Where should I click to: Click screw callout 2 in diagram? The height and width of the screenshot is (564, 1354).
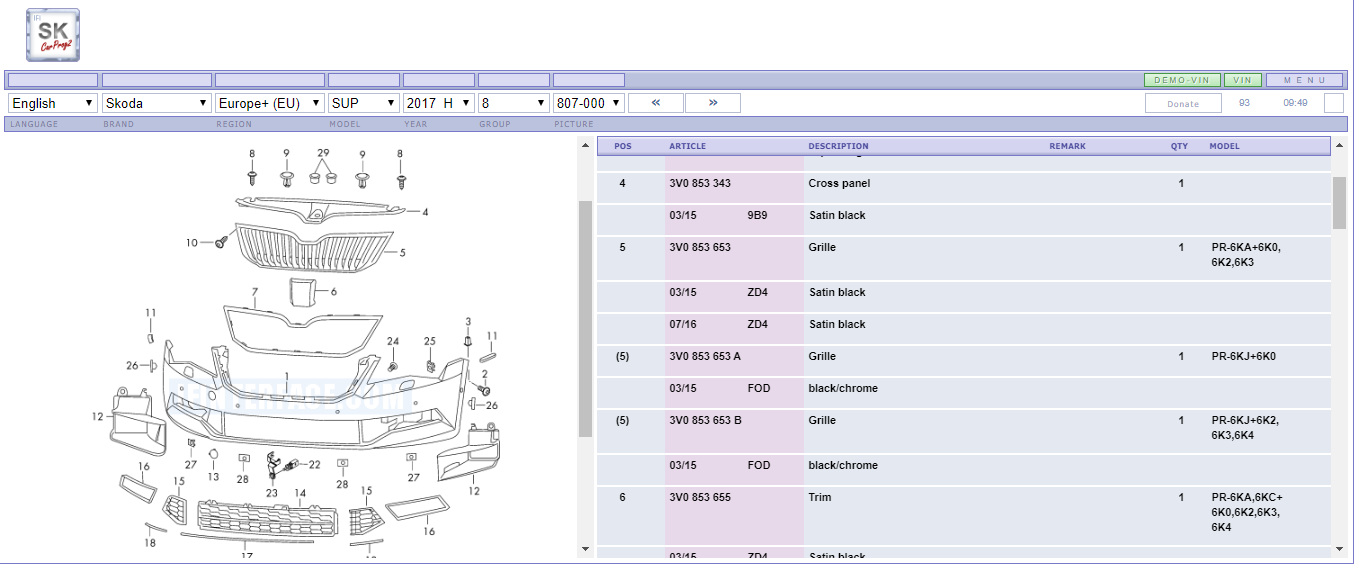pyautogui.click(x=486, y=373)
